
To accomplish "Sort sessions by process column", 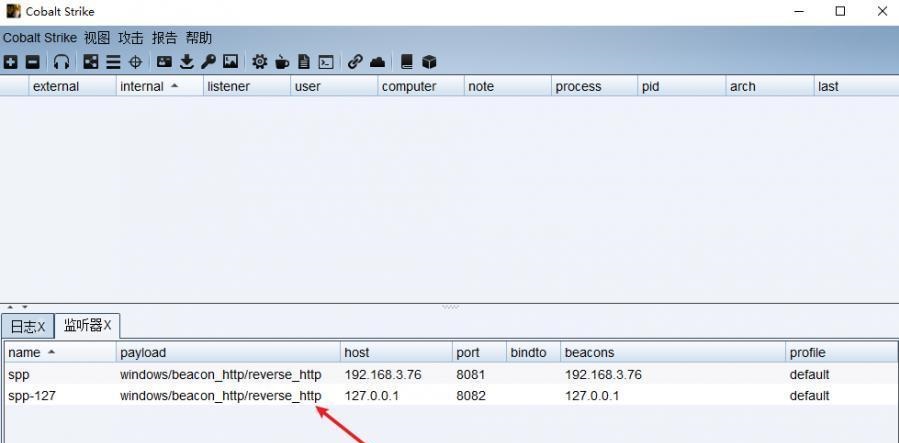I will pyautogui.click(x=595, y=87).
